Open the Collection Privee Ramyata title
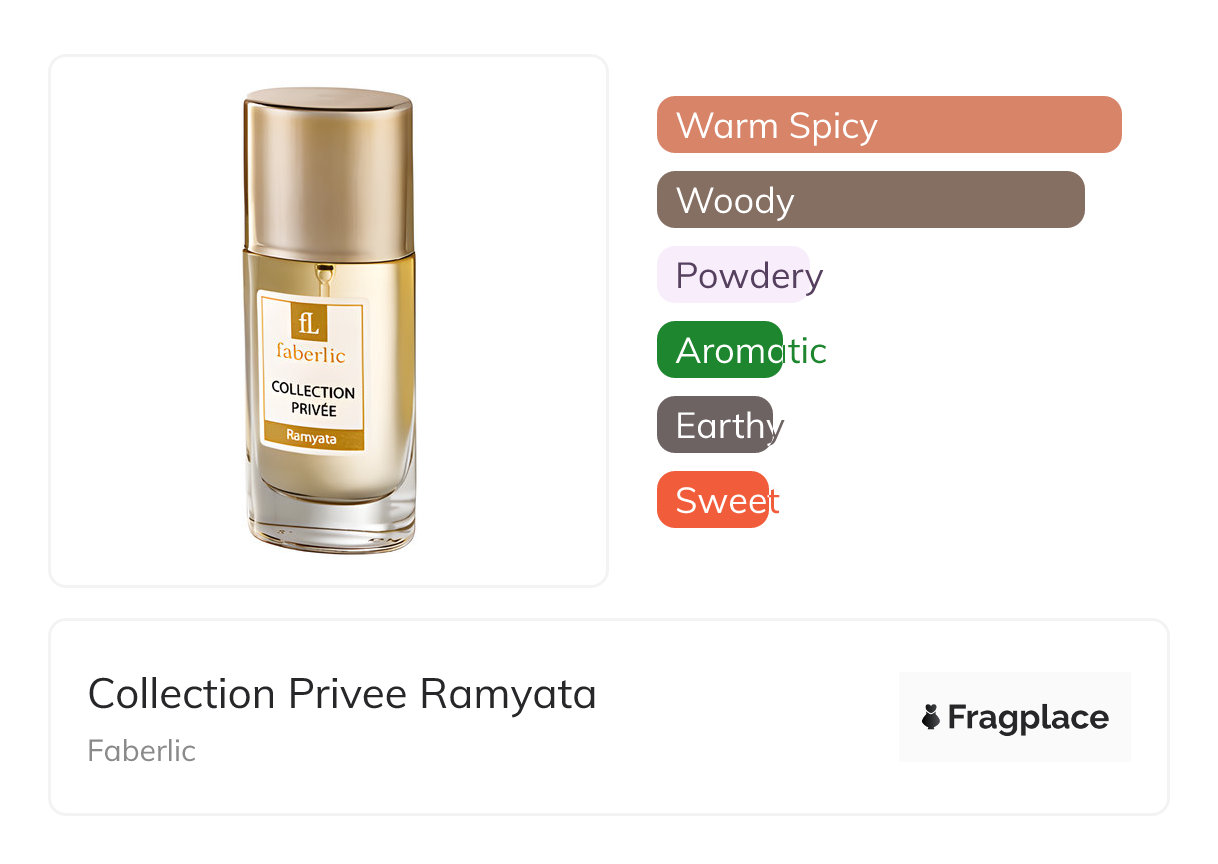1218x864 pixels. (x=342, y=693)
